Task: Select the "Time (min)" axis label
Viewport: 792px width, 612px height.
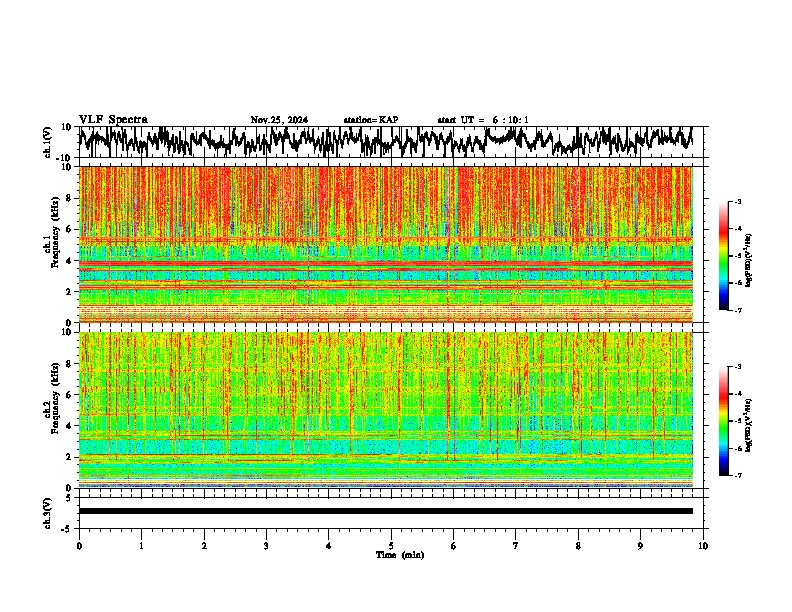Action: tap(400, 555)
